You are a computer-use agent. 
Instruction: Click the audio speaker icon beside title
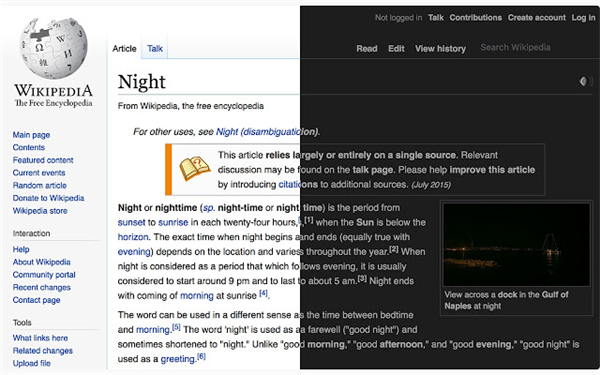click(585, 81)
